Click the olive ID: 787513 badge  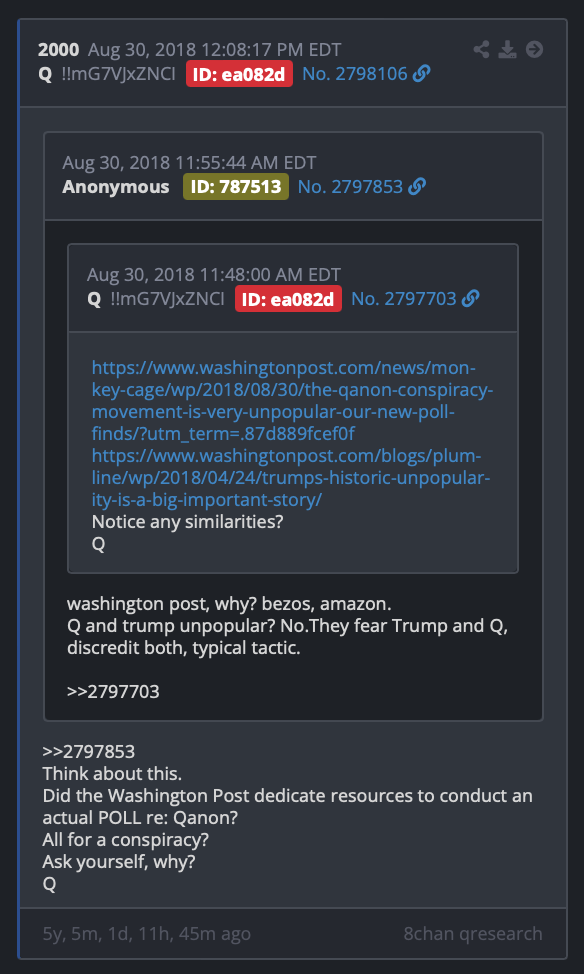pyautogui.click(x=235, y=186)
